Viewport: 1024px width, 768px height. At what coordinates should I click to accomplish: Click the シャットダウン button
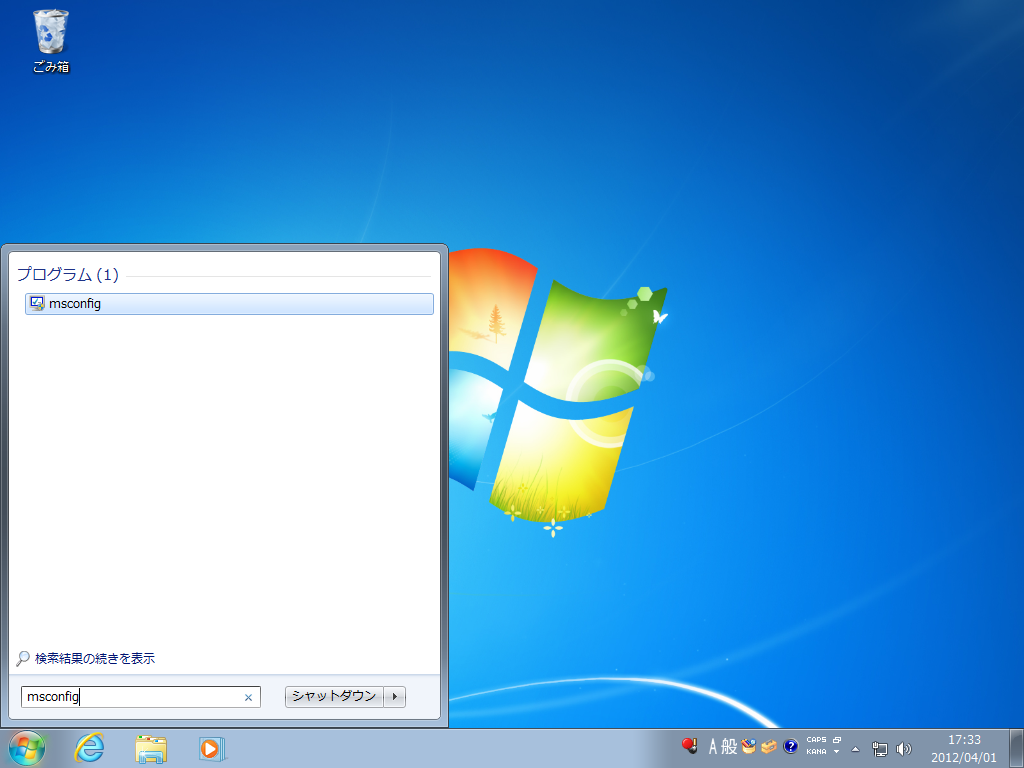coord(334,697)
